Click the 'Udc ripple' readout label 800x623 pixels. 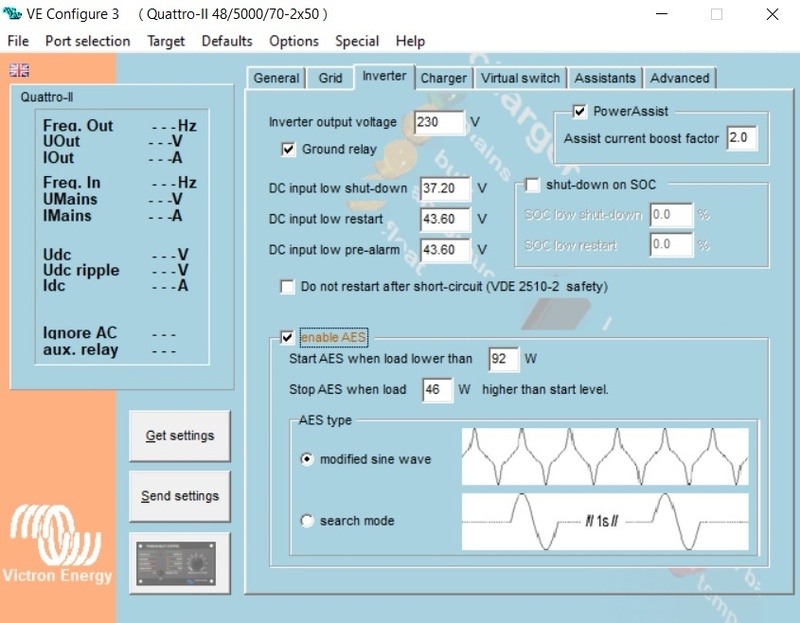coord(81,270)
